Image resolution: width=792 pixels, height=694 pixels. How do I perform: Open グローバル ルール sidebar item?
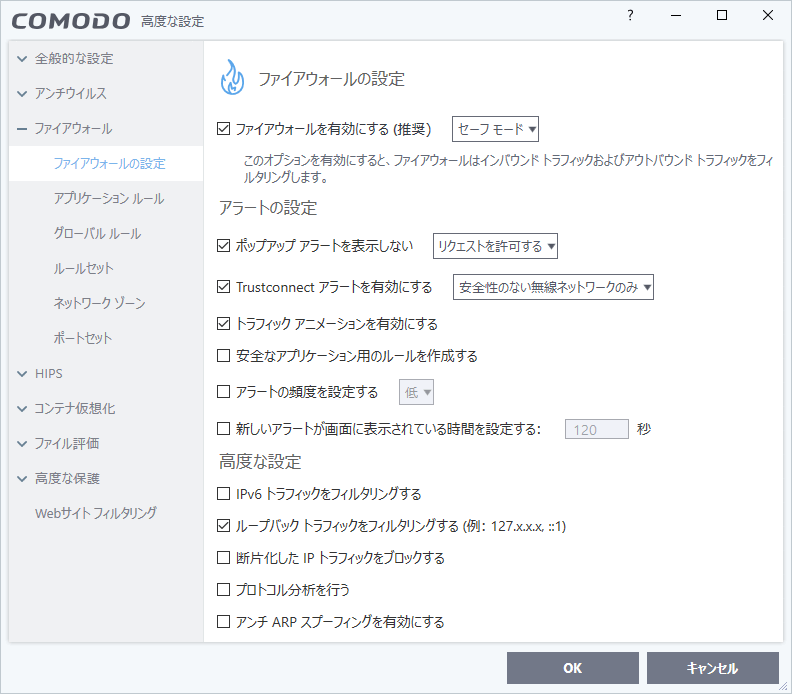point(97,234)
